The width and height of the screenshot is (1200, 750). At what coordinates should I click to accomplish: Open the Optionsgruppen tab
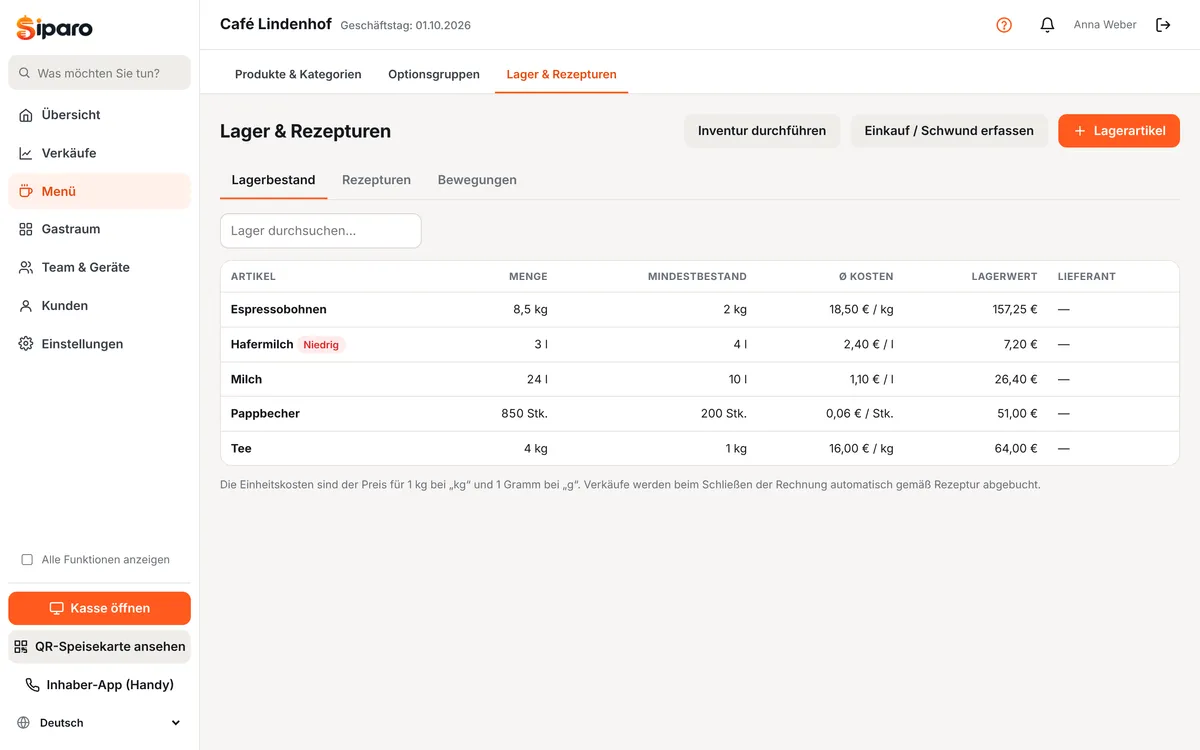(x=434, y=74)
